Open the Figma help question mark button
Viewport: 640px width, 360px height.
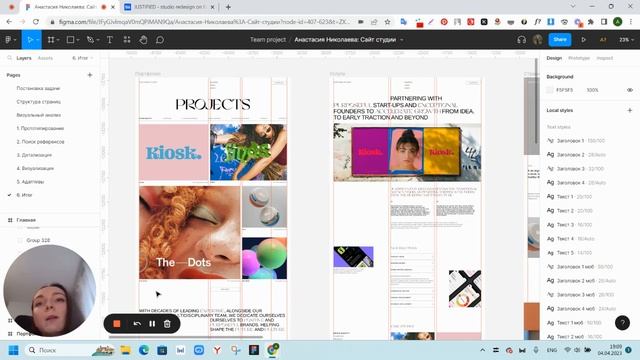click(x=622, y=323)
